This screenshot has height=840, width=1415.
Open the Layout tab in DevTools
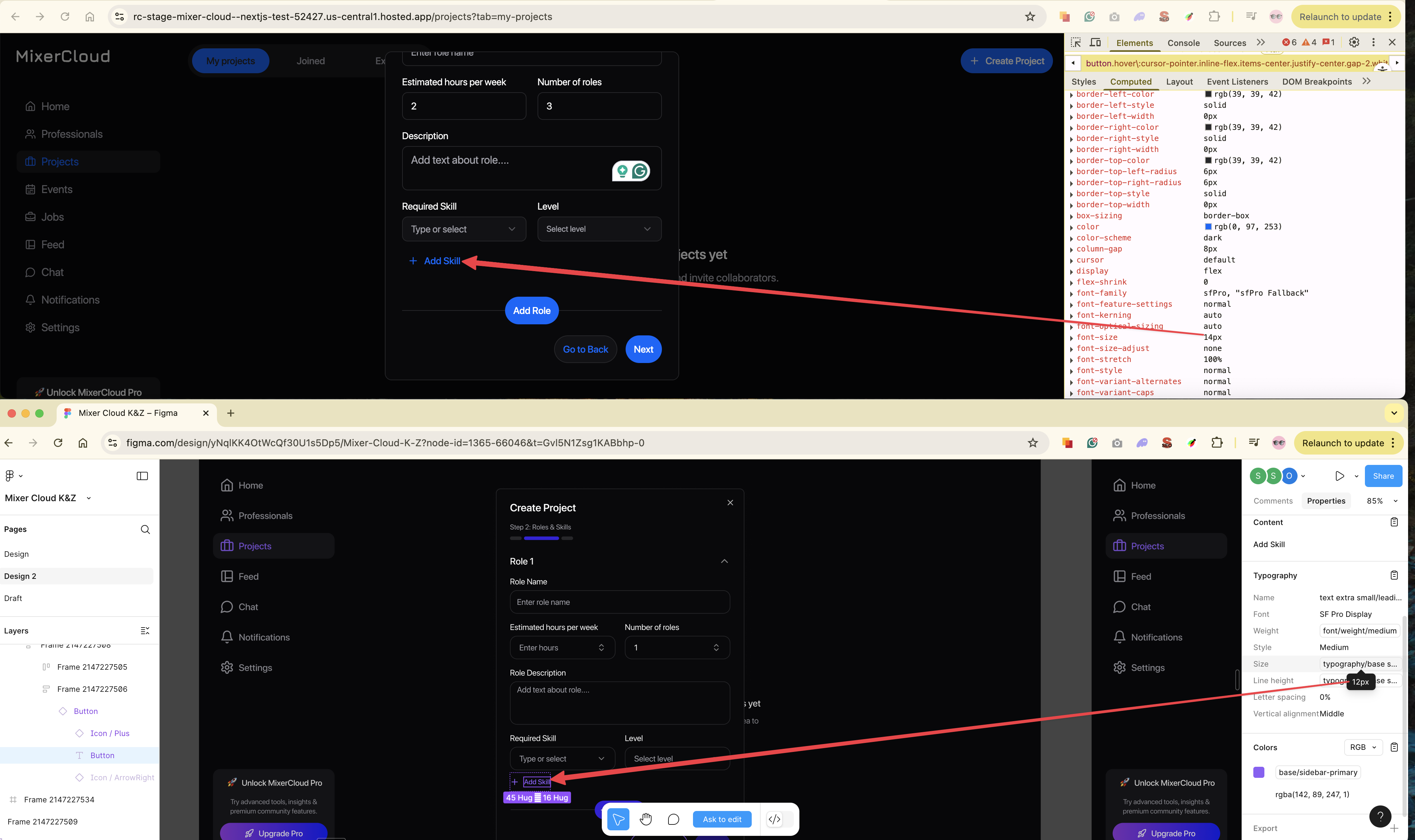click(1179, 82)
